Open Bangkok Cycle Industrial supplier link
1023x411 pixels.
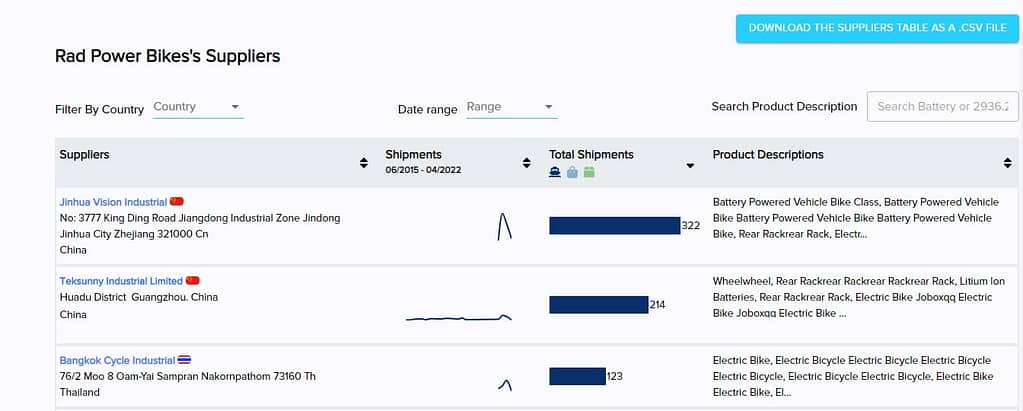pyautogui.click(x=117, y=360)
